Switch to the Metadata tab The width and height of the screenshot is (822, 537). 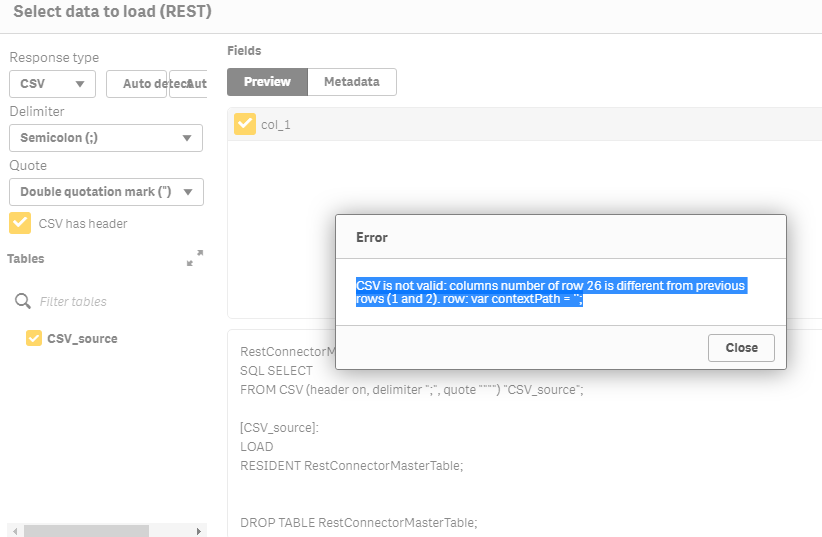351,82
